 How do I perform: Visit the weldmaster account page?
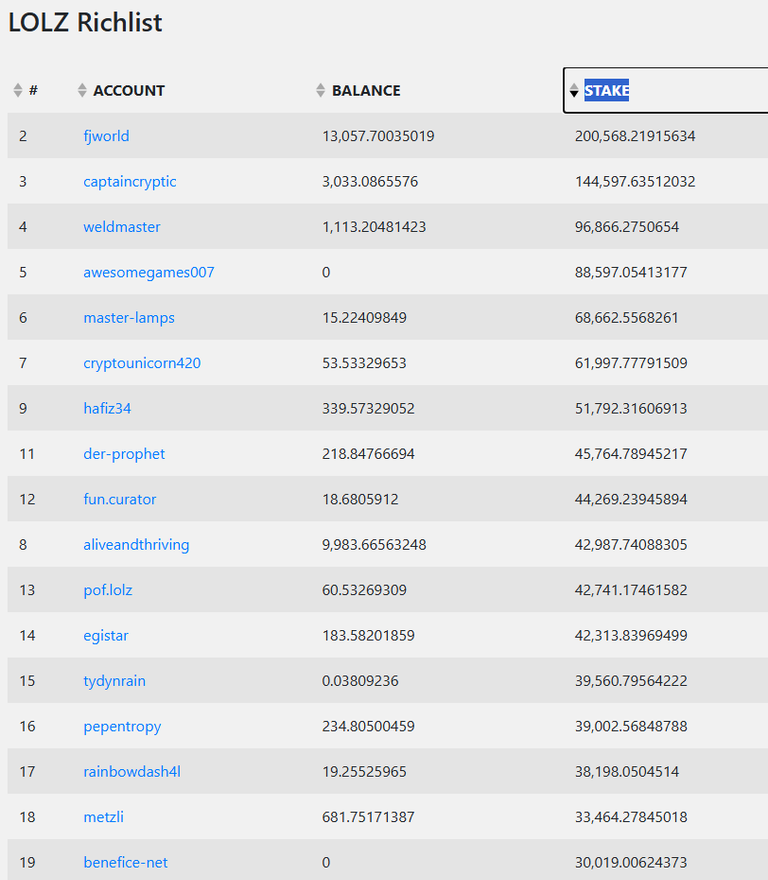pos(122,227)
